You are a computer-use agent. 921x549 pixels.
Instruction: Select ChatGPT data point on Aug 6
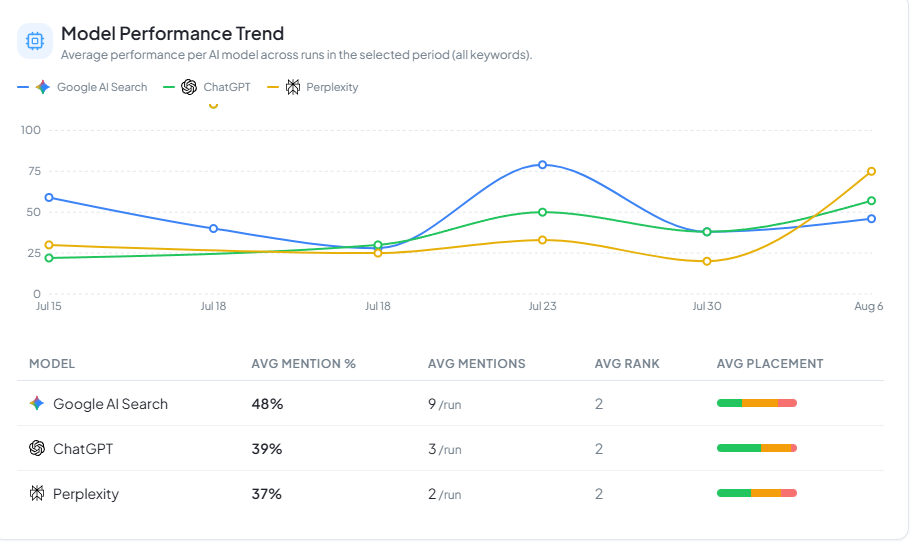(x=871, y=201)
